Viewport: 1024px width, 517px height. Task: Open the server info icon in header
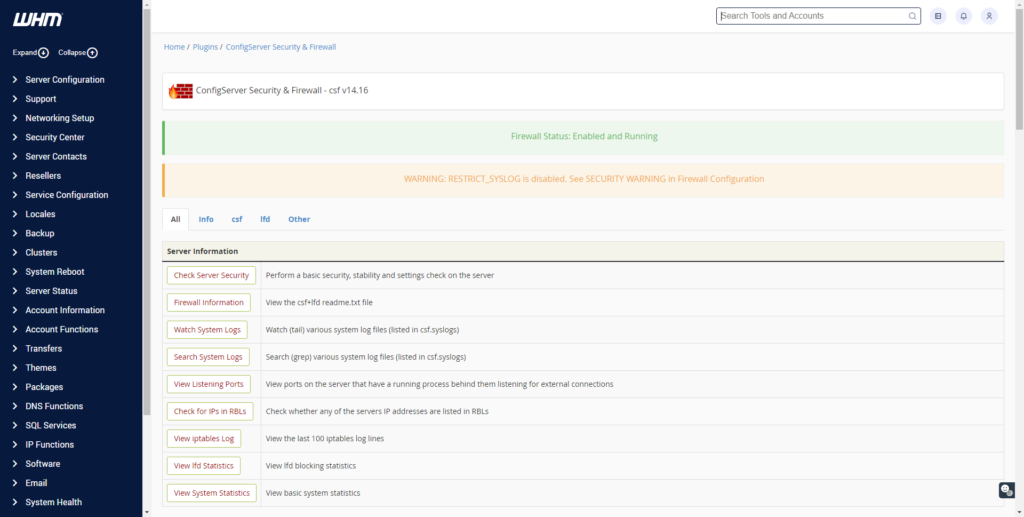click(938, 16)
